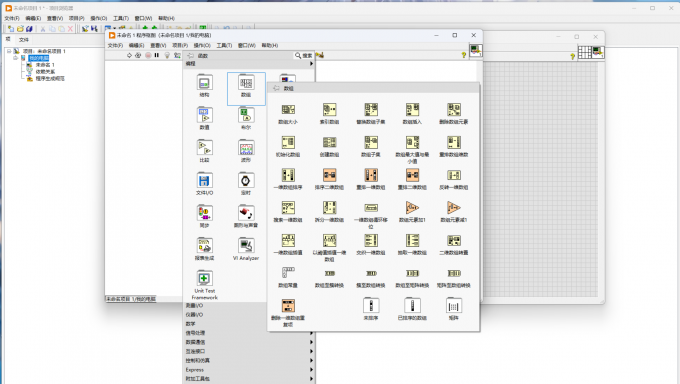Select Delete From Array (删除数组元素) function
This screenshot has height=384, width=680.
[454, 114]
